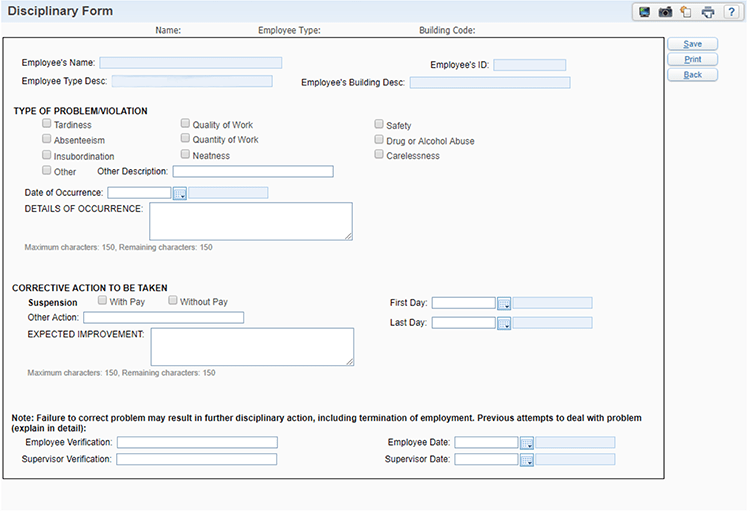Focus the Employee Verification field
The width and height of the screenshot is (750, 511).
coord(198,443)
